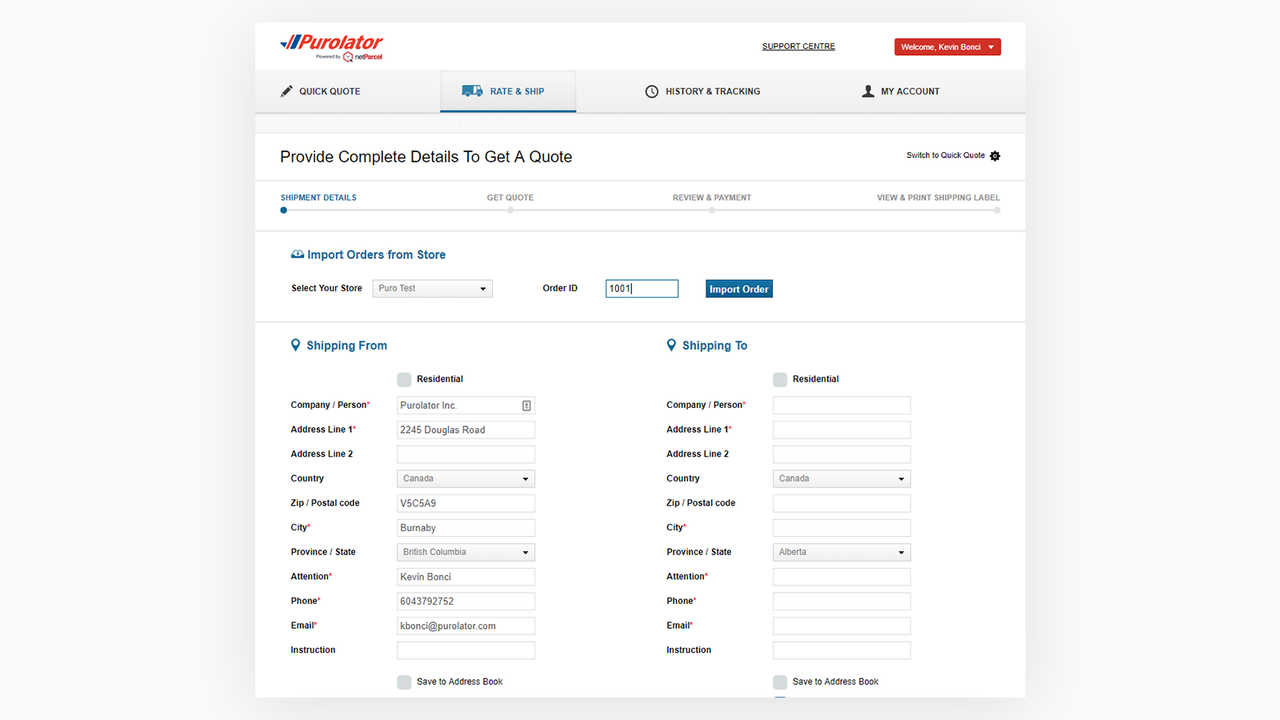
Task: Click Shipping From Email field
Action: [x=466, y=625]
